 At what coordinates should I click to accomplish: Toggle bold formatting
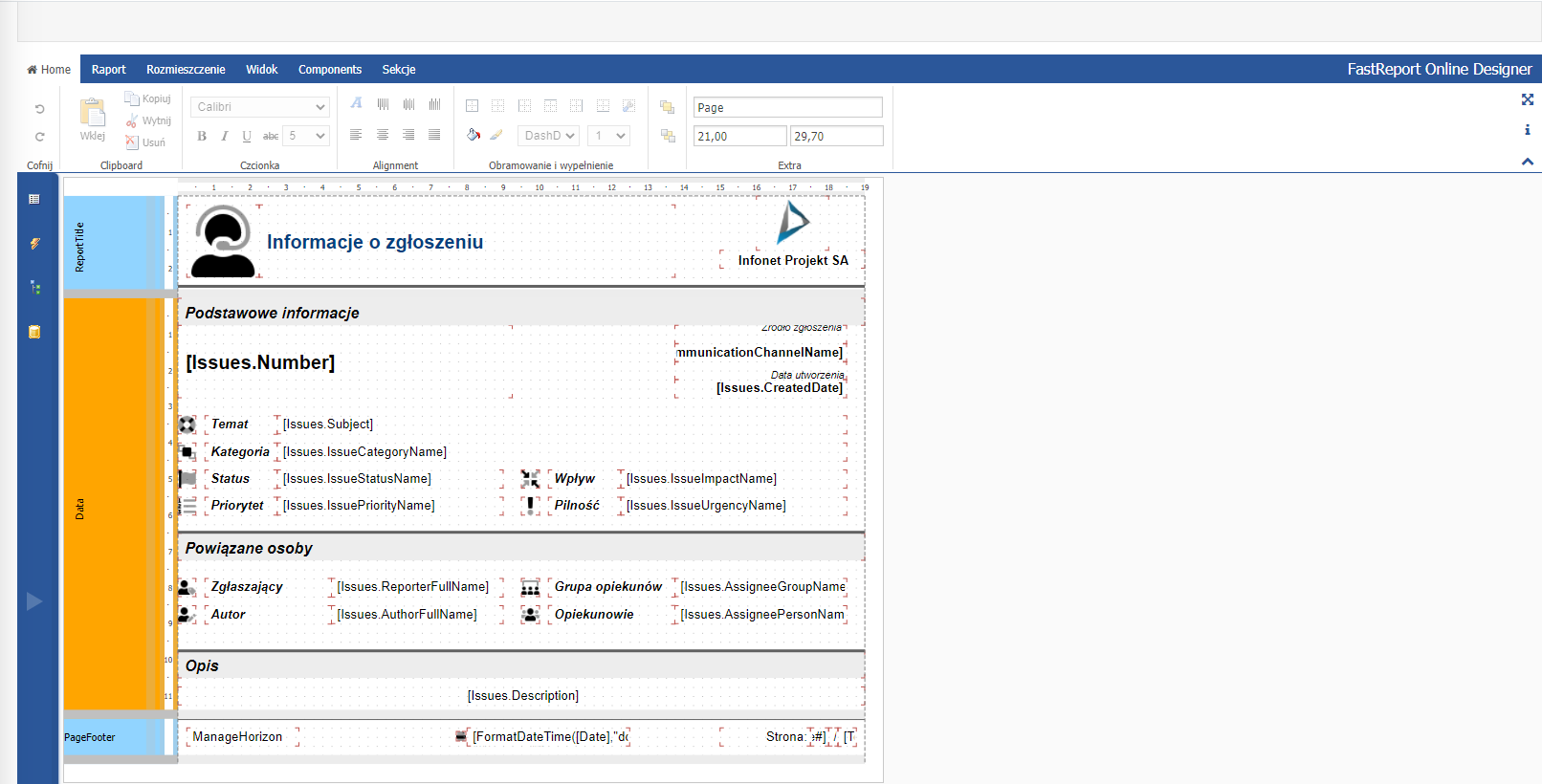point(202,136)
